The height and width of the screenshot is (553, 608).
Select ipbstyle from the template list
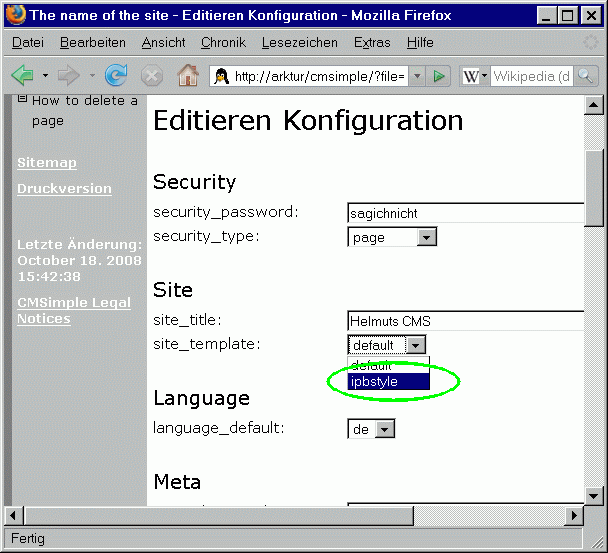388,381
